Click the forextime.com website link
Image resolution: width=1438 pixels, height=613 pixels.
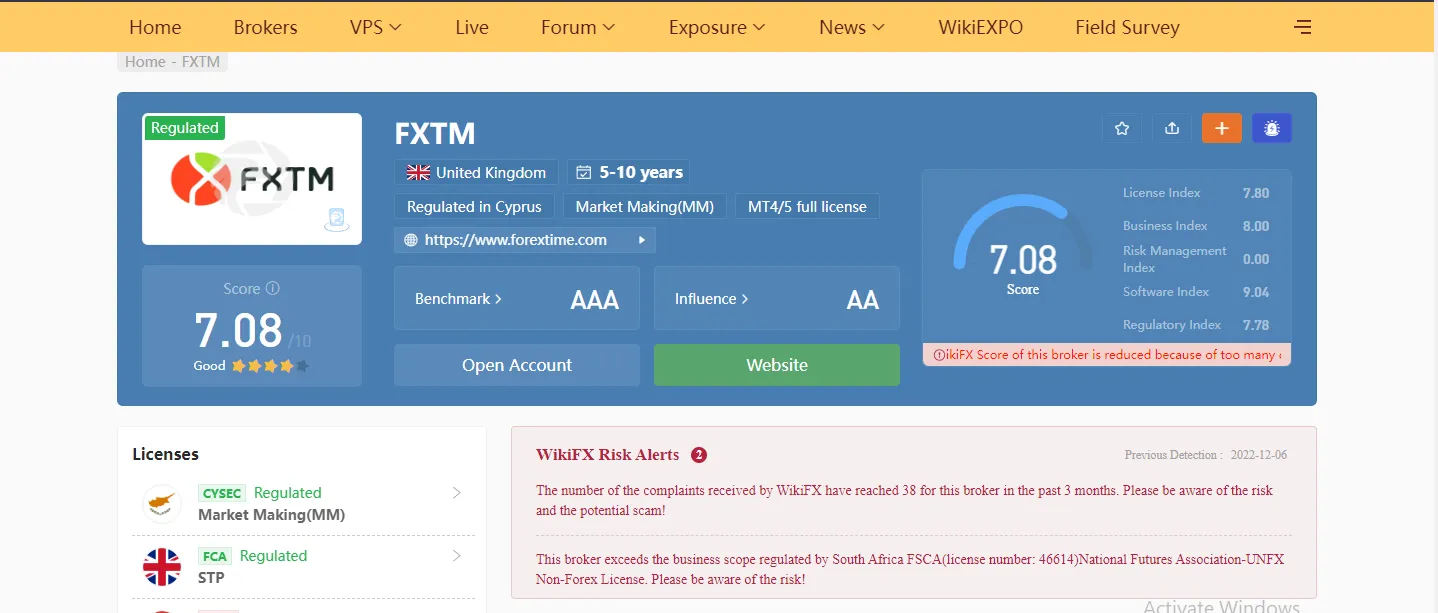pyautogui.click(x=515, y=240)
